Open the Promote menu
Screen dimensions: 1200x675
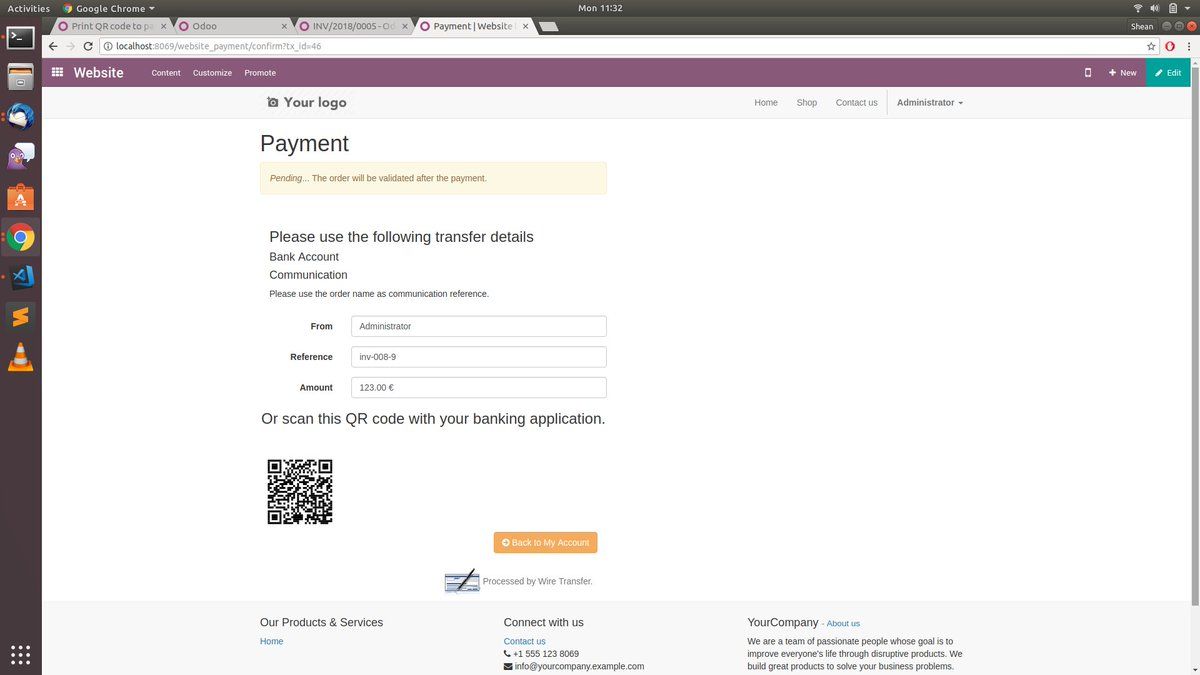[260, 73]
